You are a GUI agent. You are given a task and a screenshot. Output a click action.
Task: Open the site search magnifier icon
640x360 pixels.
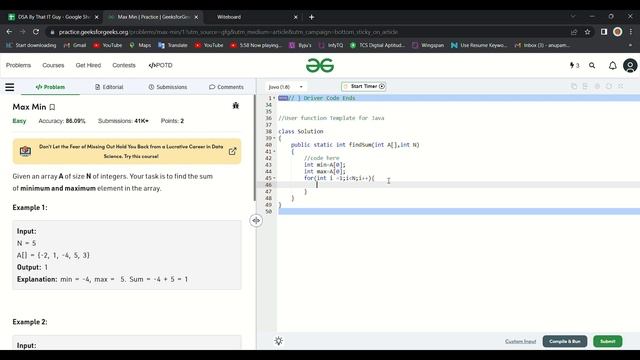pos(592,65)
